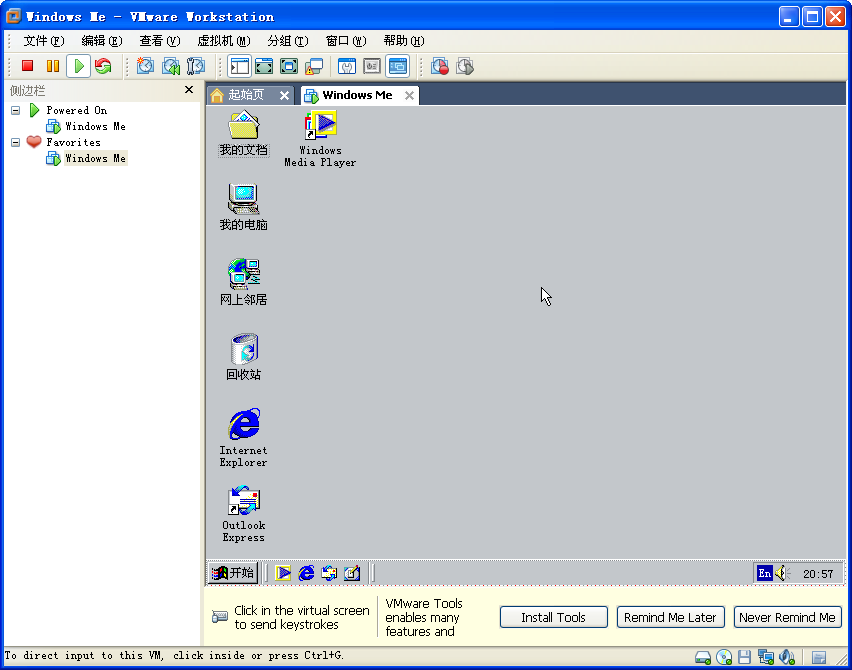
Task: Select the Outlook Express desktop icon
Action: 243,514
